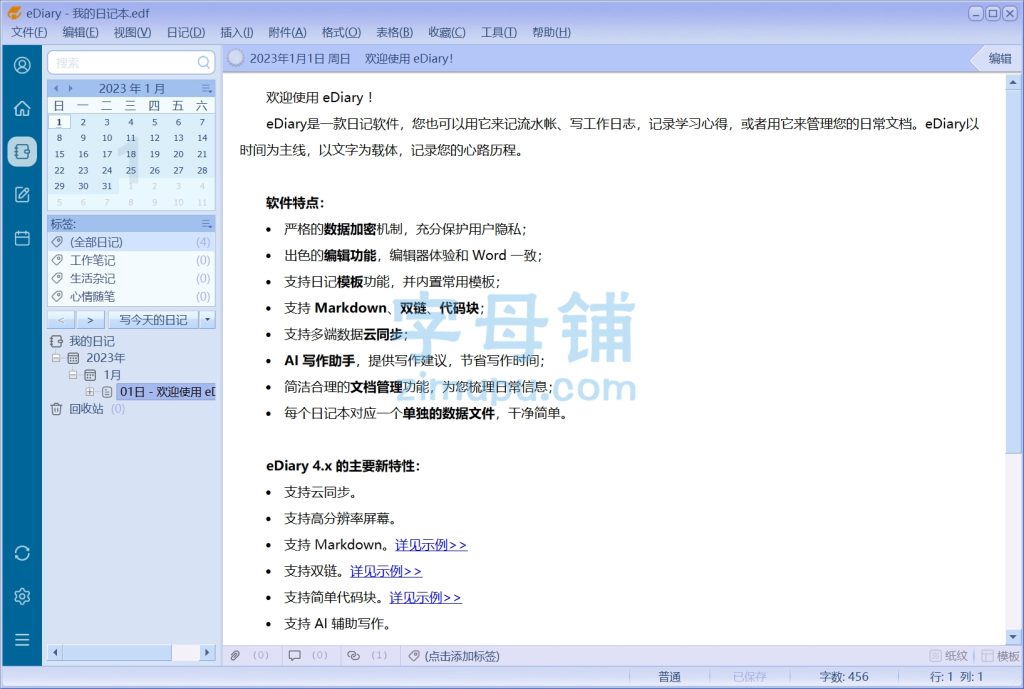Open the 标签 panel options menu icon
This screenshot has width=1024, height=689.
tap(206, 224)
